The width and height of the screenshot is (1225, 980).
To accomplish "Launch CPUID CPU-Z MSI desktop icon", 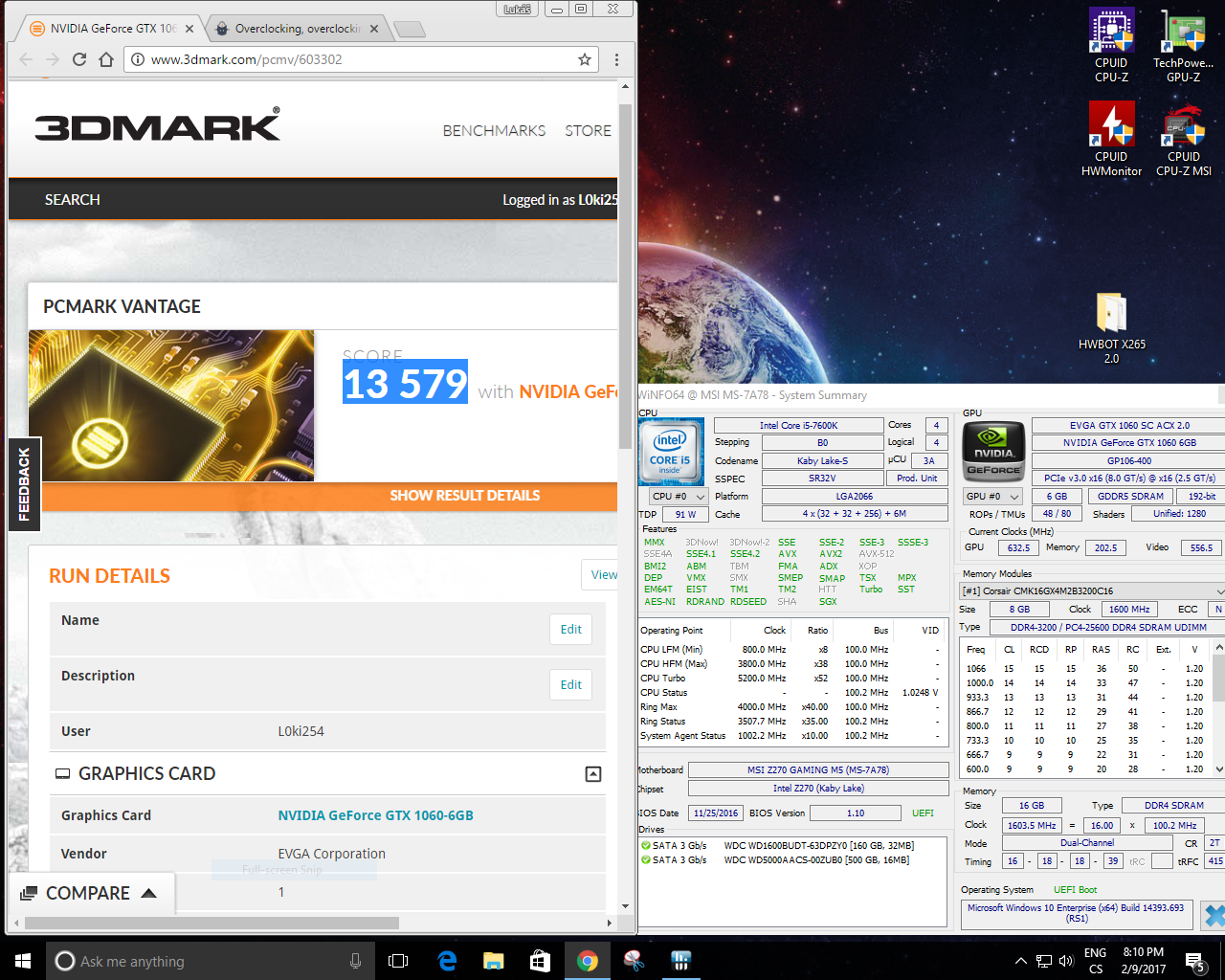I will (1183, 139).
